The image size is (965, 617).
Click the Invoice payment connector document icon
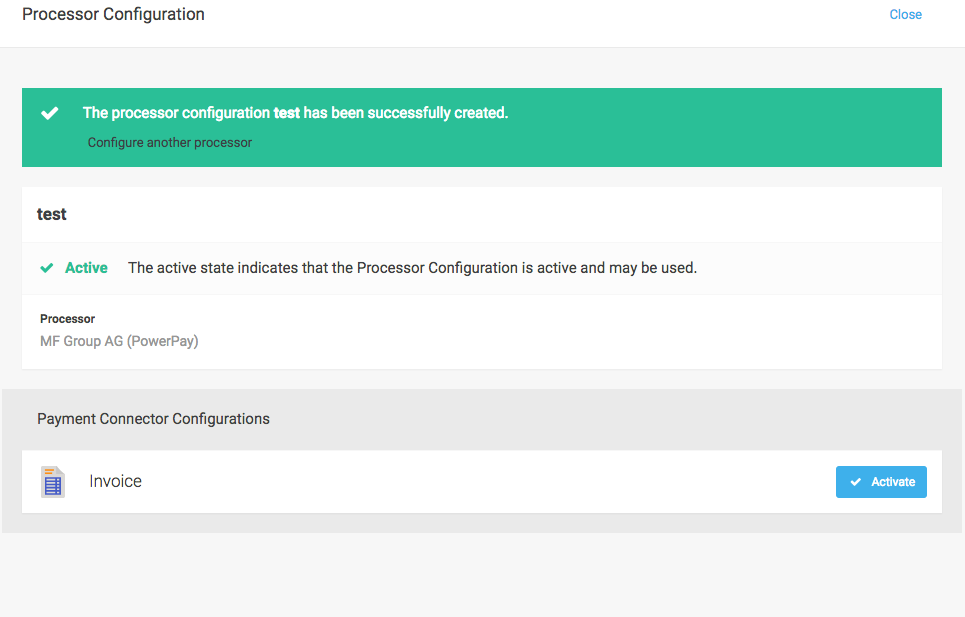pos(52,481)
